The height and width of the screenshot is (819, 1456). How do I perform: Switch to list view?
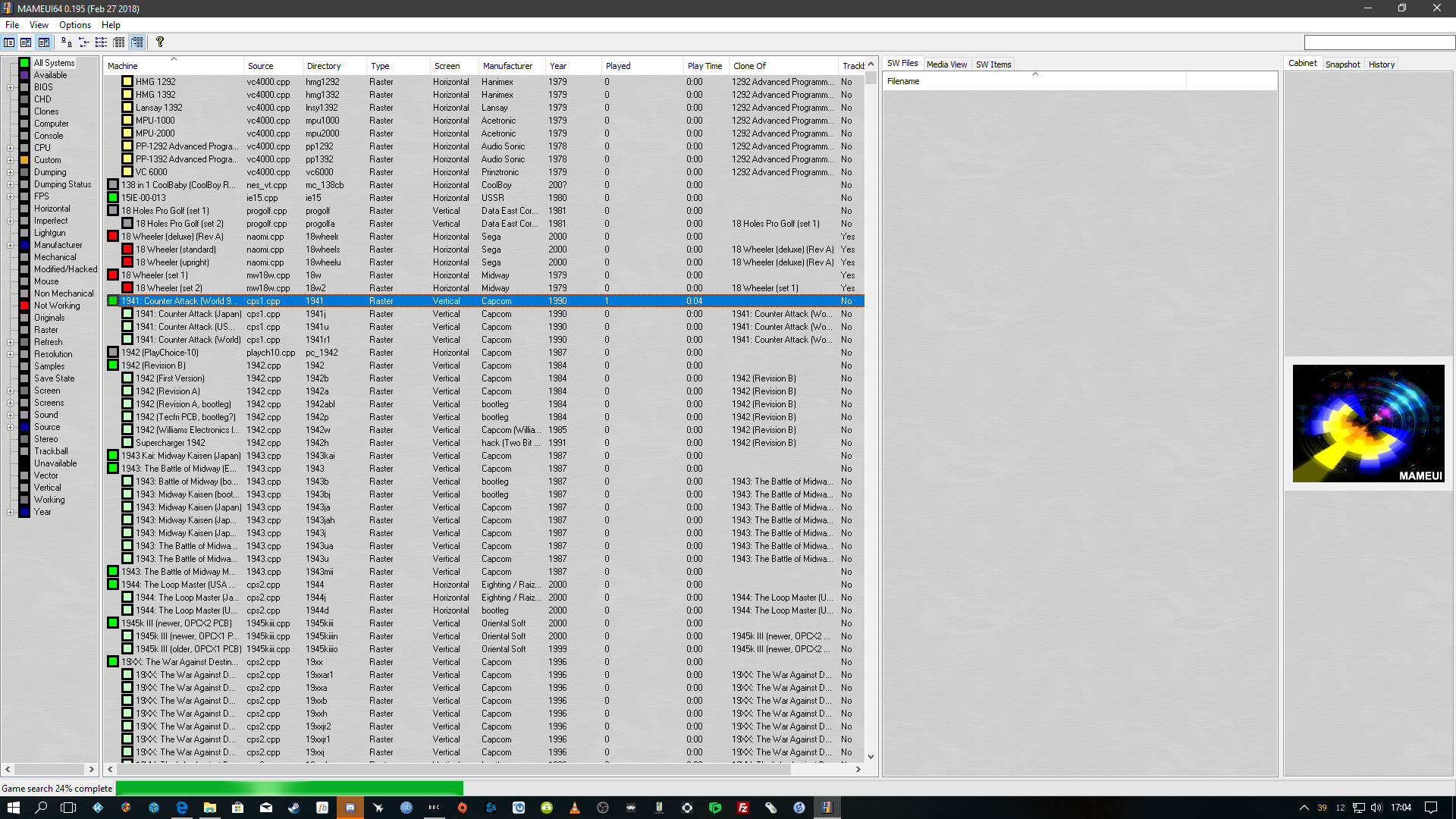[x=101, y=42]
